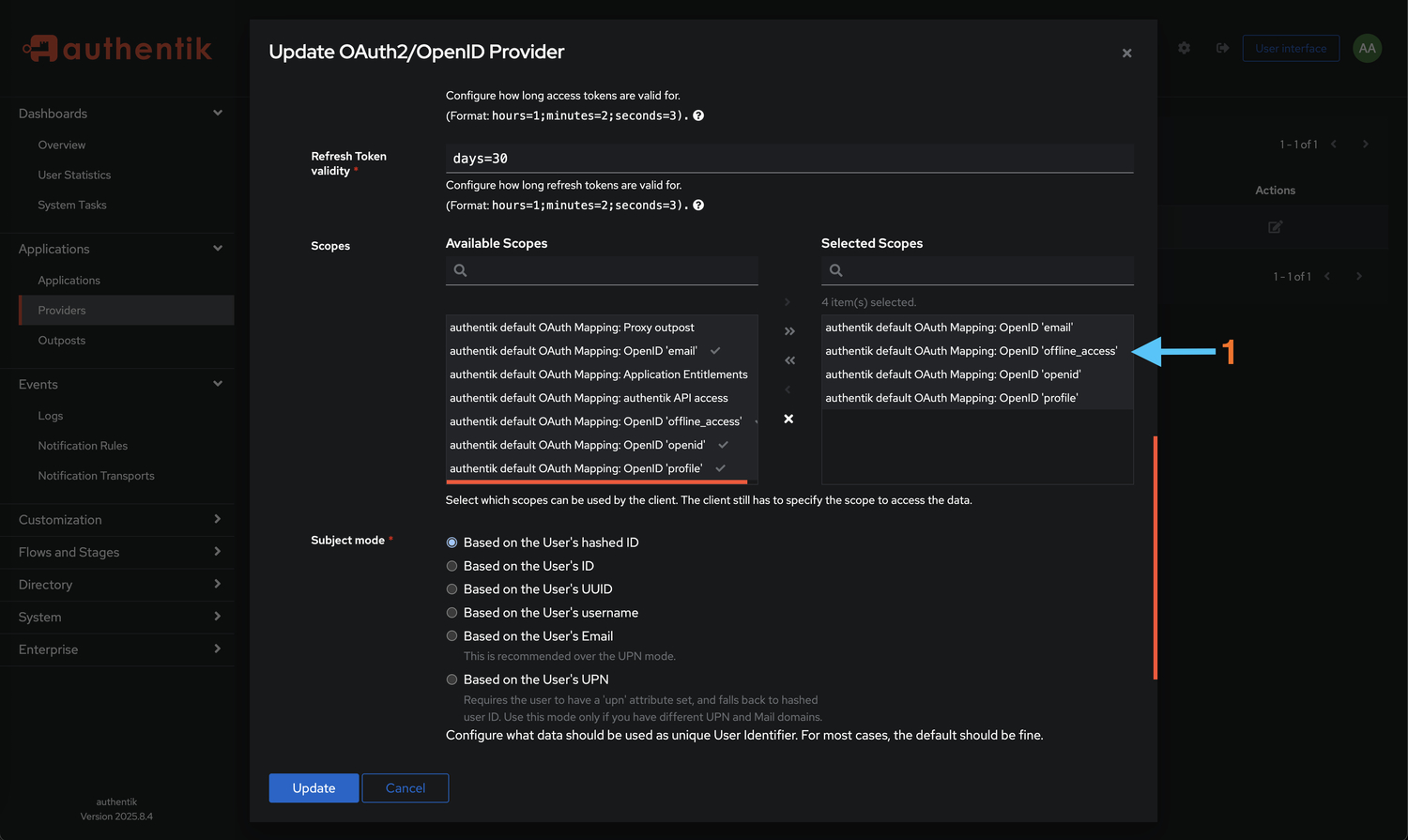Screen dimensions: 1408x840
Task: Open the Outposts sidebar item
Action: pyautogui.click(x=61, y=340)
